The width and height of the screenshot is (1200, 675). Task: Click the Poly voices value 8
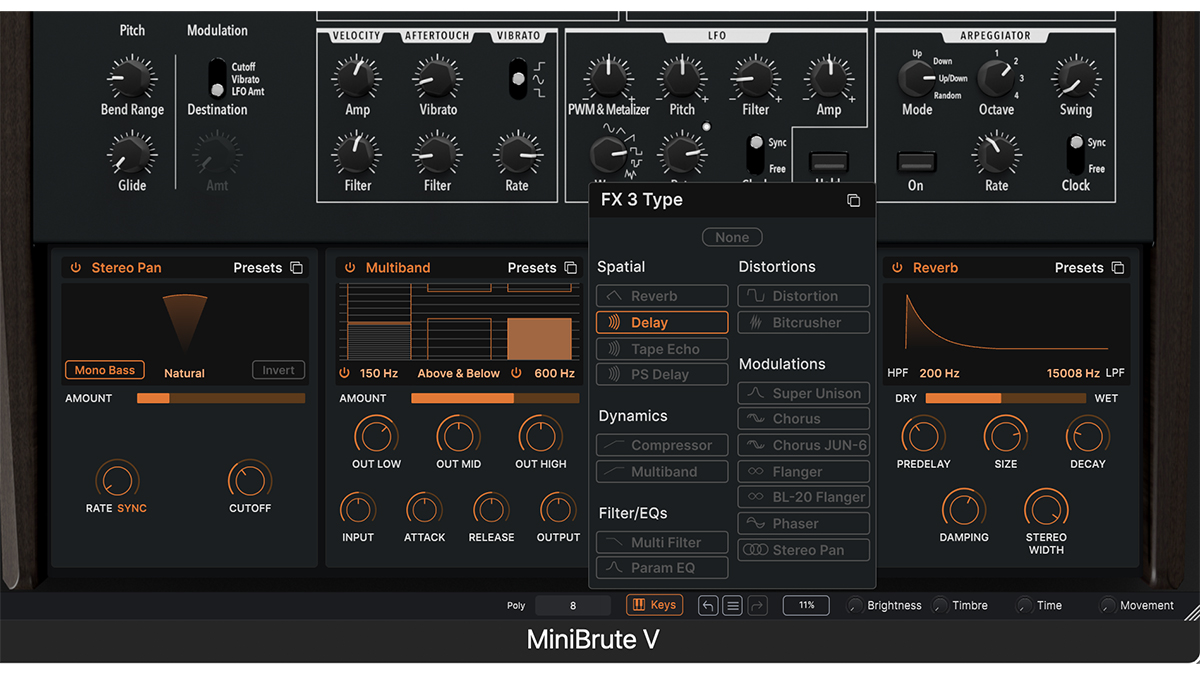coord(573,605)
